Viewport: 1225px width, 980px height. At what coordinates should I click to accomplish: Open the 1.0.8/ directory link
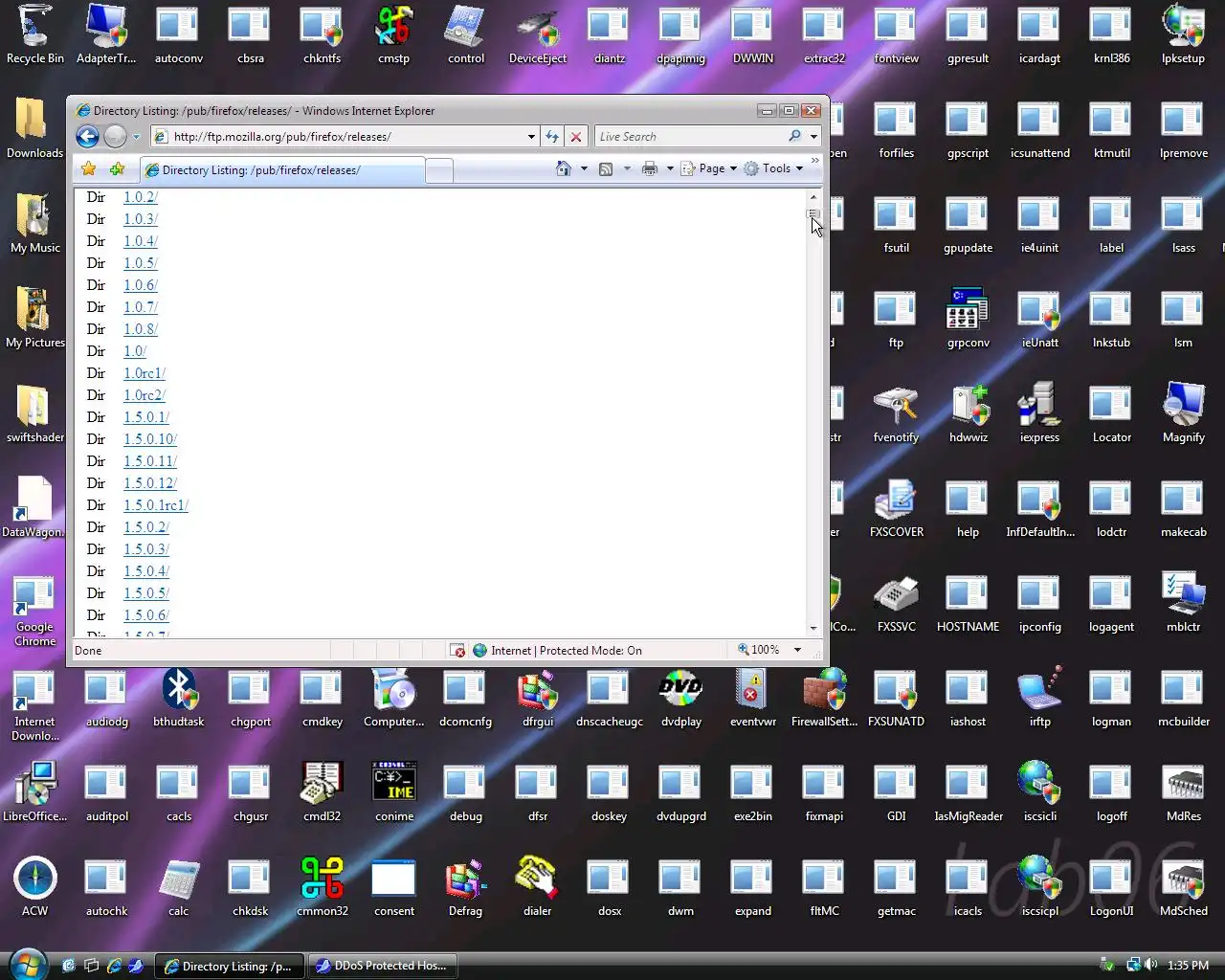click(140, 329)
